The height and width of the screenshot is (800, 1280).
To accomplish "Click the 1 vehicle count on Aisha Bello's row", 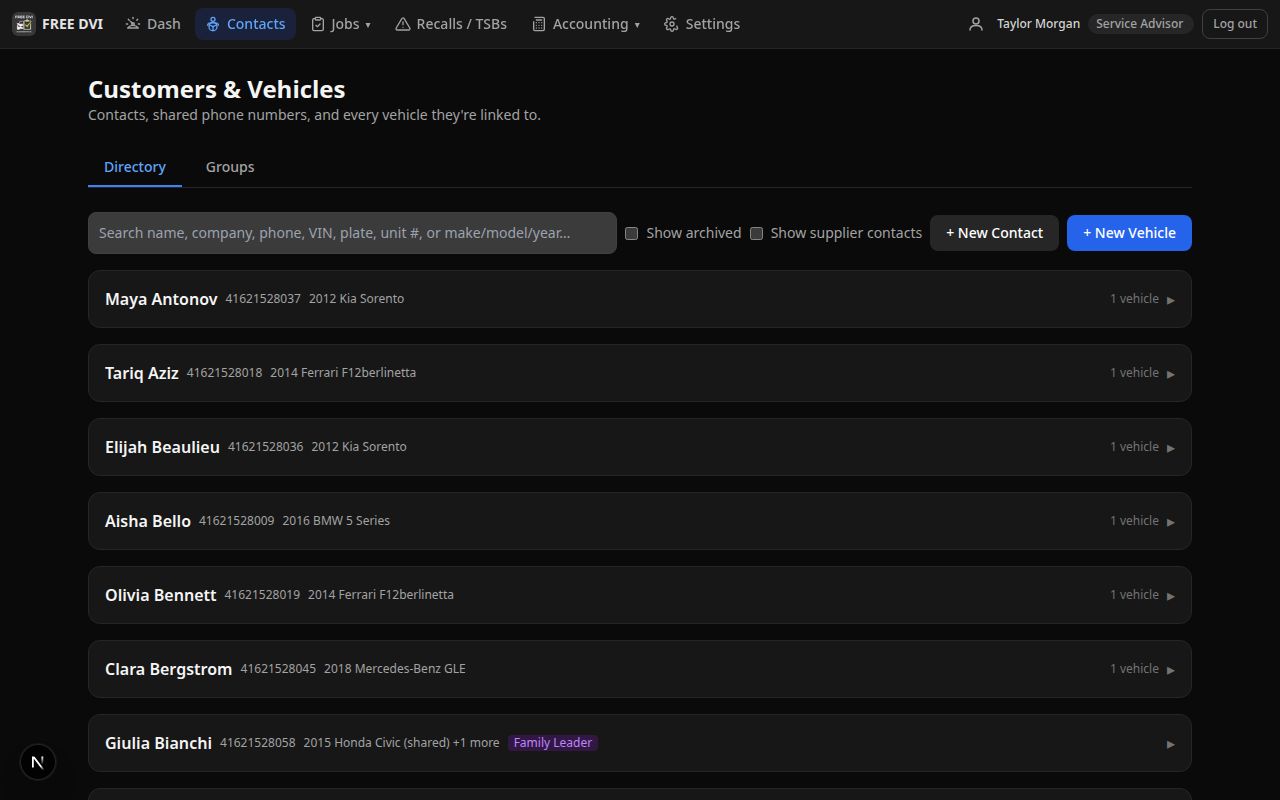I will pos(1134,521).
